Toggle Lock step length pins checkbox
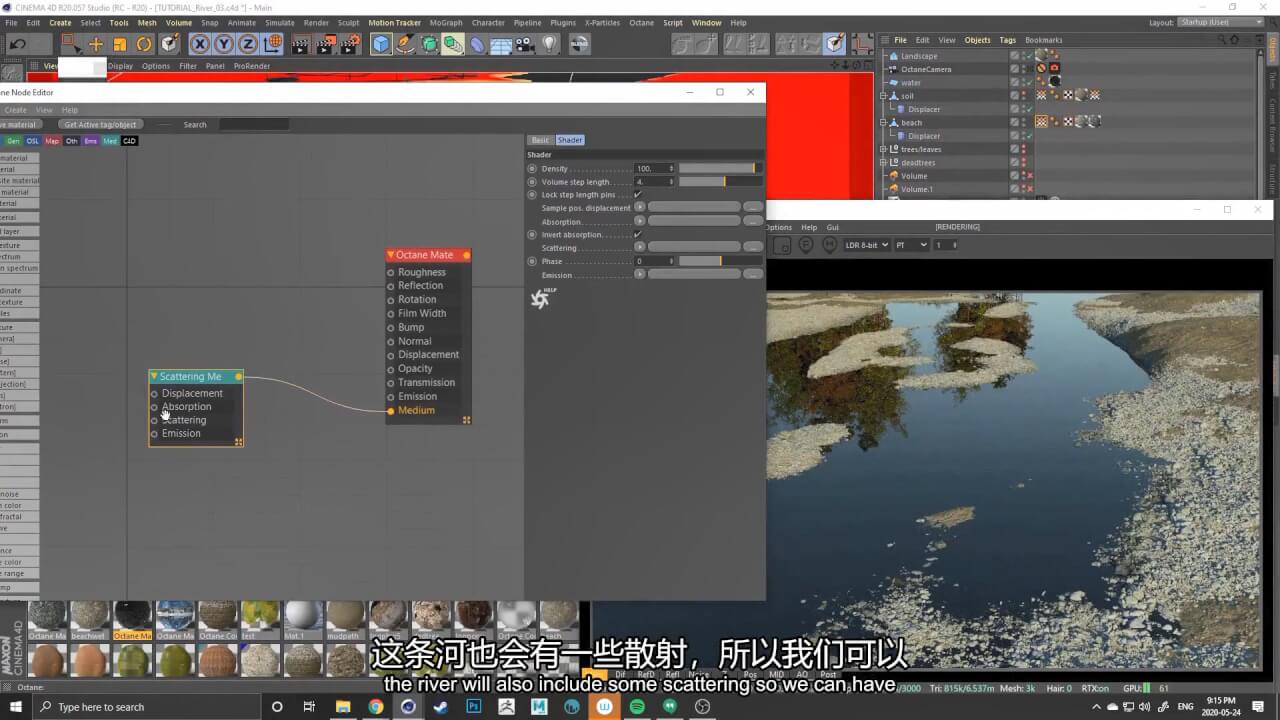1280x720 pixels. (638, 195)
